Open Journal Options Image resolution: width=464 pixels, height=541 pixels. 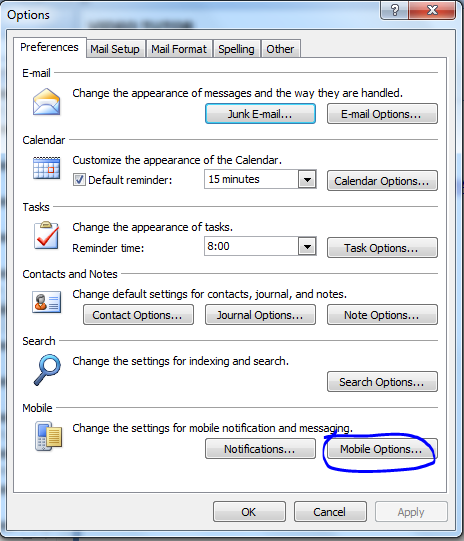[x=260, y=315]
